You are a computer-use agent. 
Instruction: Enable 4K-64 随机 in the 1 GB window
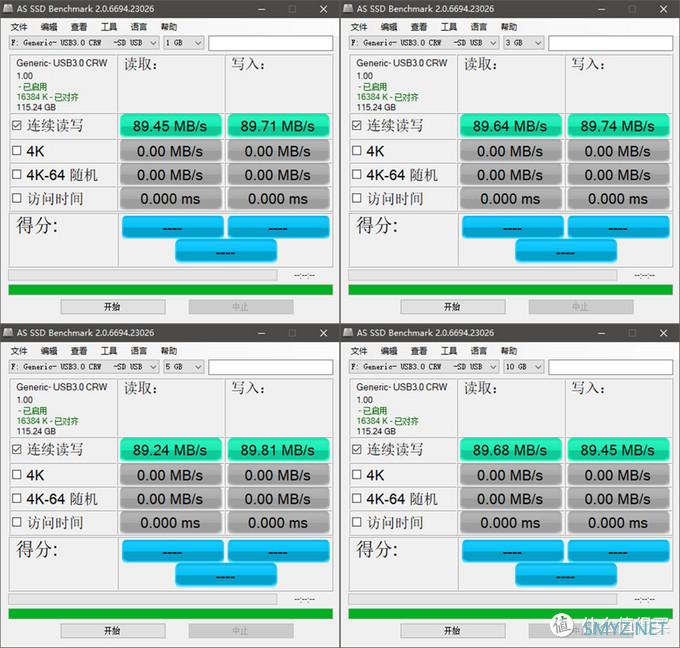click(x=16, y=174)
